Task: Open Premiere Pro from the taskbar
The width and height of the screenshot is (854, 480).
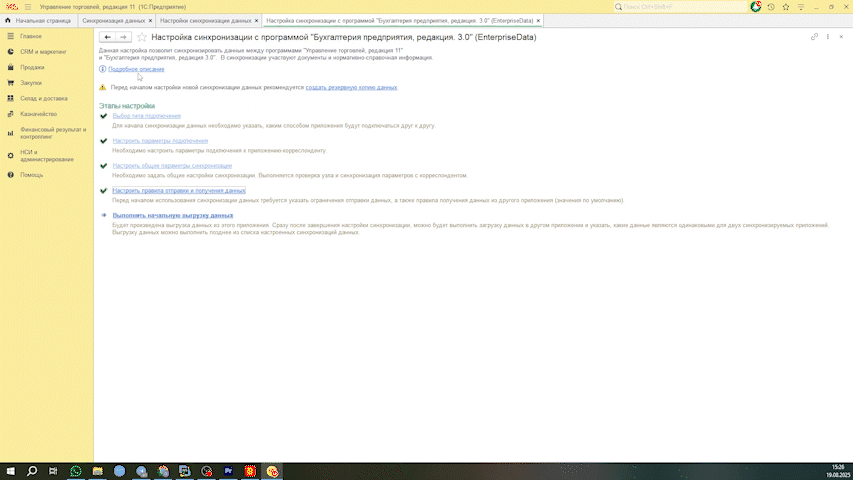Action: pos(228,471)
